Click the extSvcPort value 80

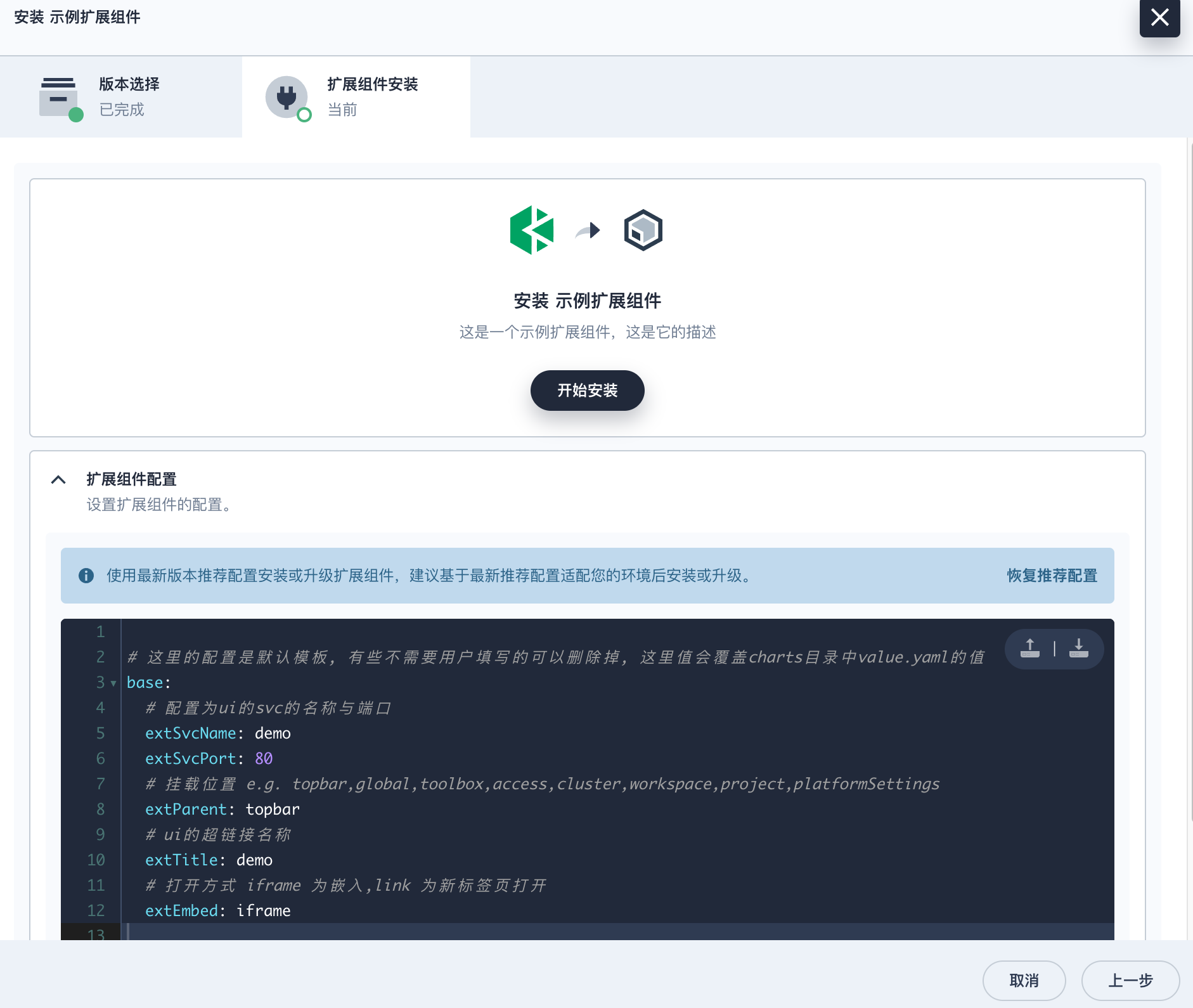pyautogui.click(x=264, y=759)
